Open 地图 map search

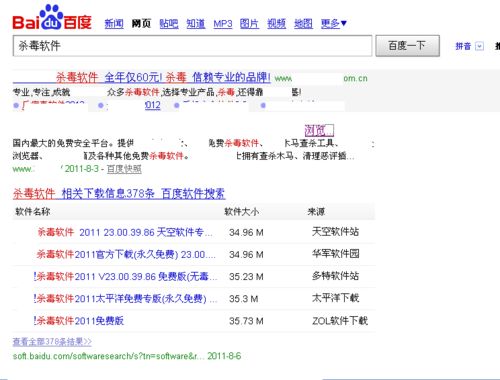tap(303, 24)
